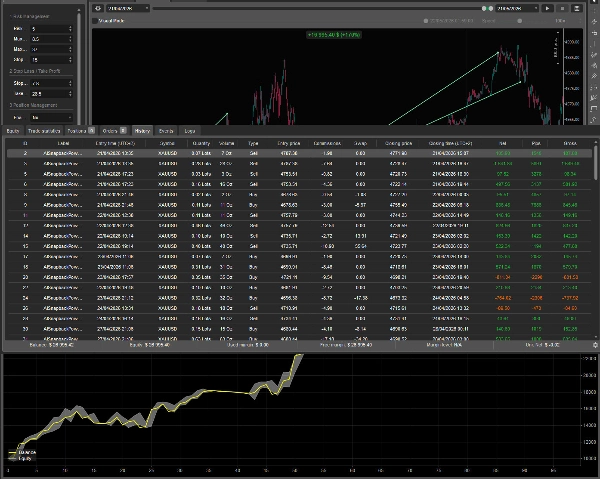Open backtesting settings gear beside start date
Screen dimensions: 600x479
point(98,8)
